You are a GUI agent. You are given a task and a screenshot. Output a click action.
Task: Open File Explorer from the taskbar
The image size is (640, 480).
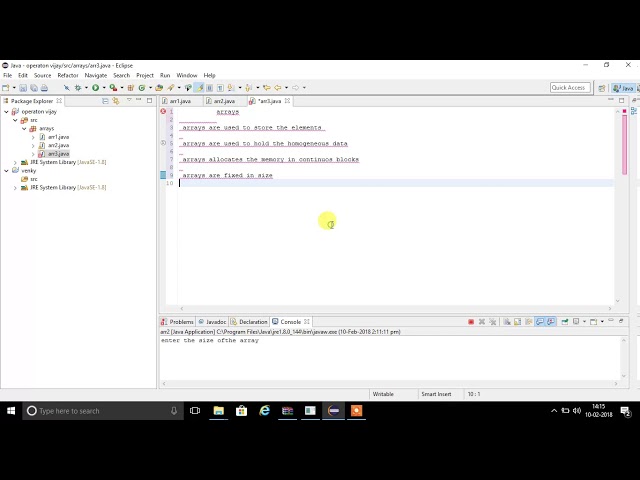tap(219, 411)
